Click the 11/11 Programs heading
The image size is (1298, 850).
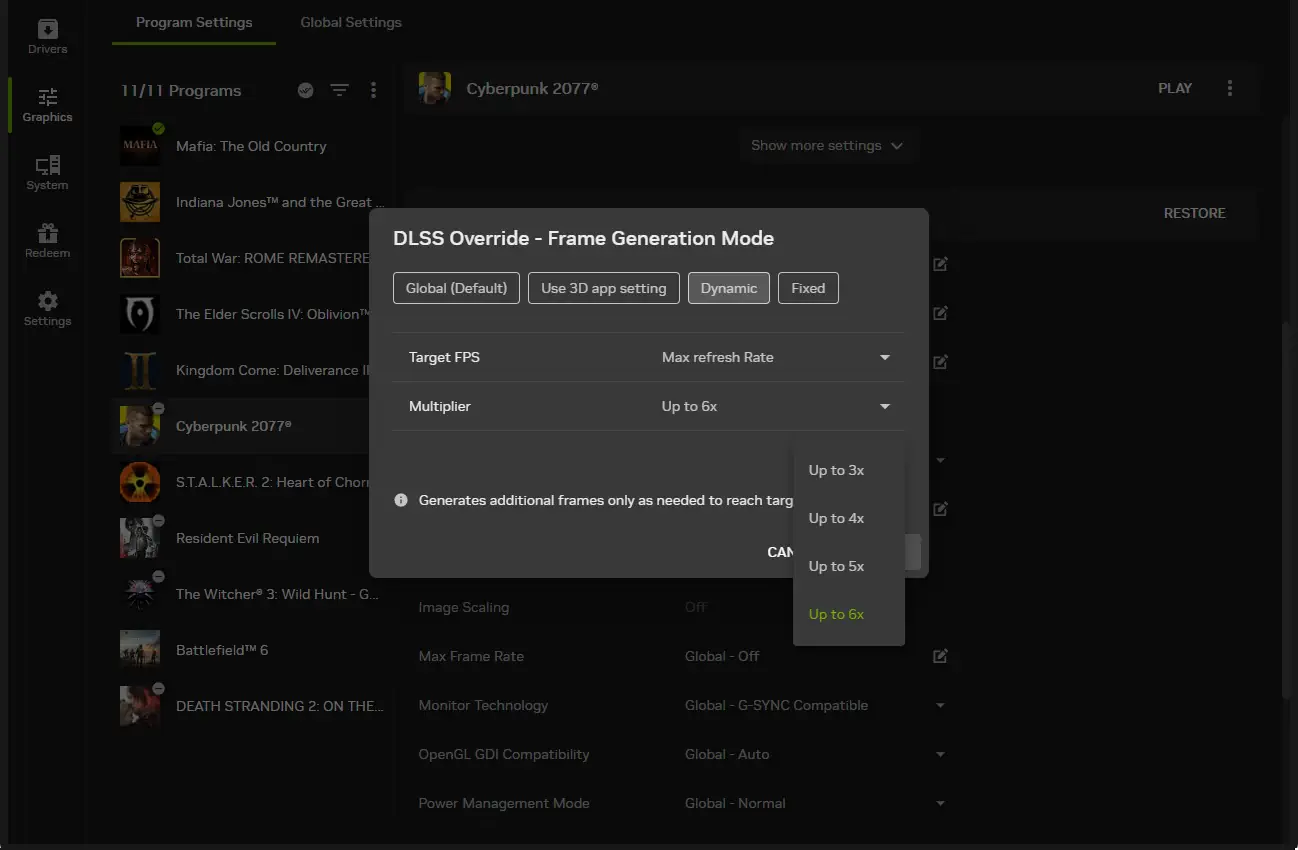(181, 90)
